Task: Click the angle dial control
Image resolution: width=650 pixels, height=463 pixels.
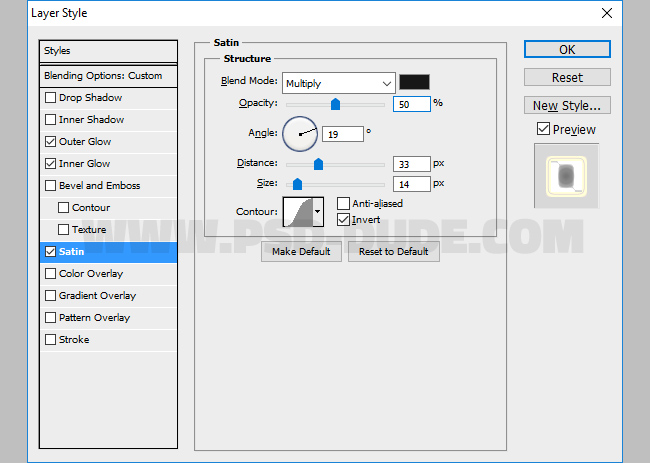Action: click(x=300, y=131)
